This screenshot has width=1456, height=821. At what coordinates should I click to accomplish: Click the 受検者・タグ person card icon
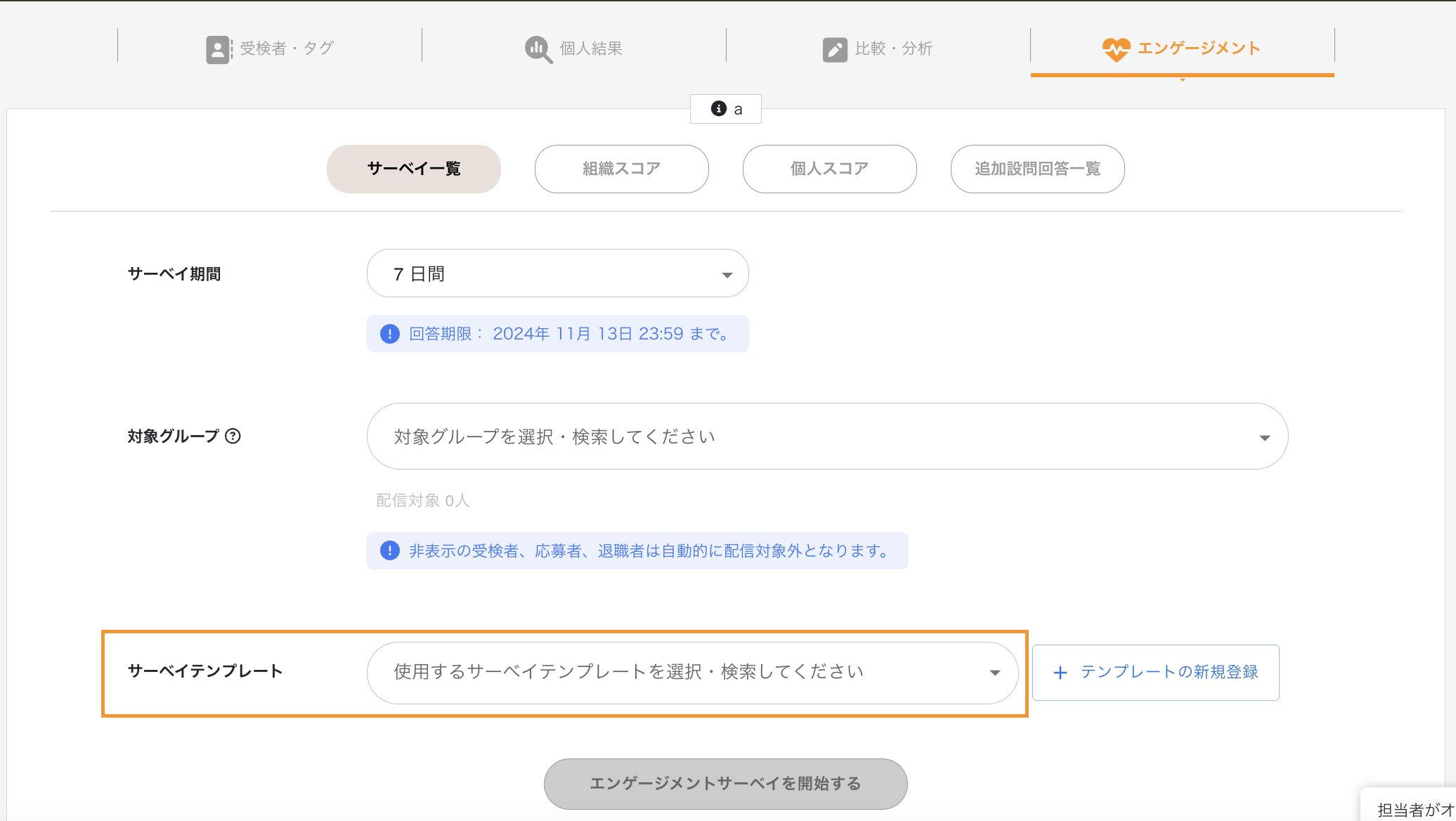coord(218,49)
